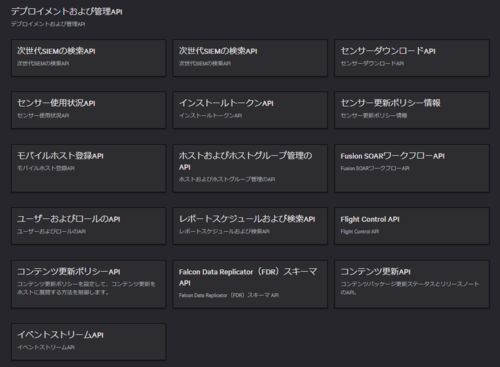Select Falcon Data Replicator (FDR) スキーマAPI card

coord(250,284)
